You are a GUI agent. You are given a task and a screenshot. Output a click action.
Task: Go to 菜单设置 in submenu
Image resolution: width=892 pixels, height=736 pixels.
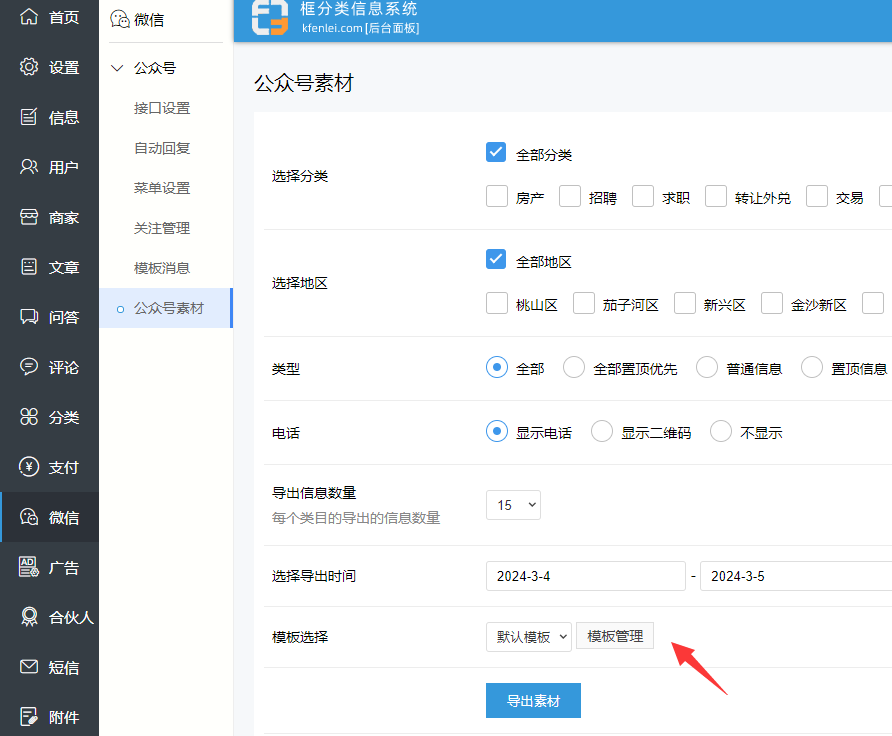(162, 188)
